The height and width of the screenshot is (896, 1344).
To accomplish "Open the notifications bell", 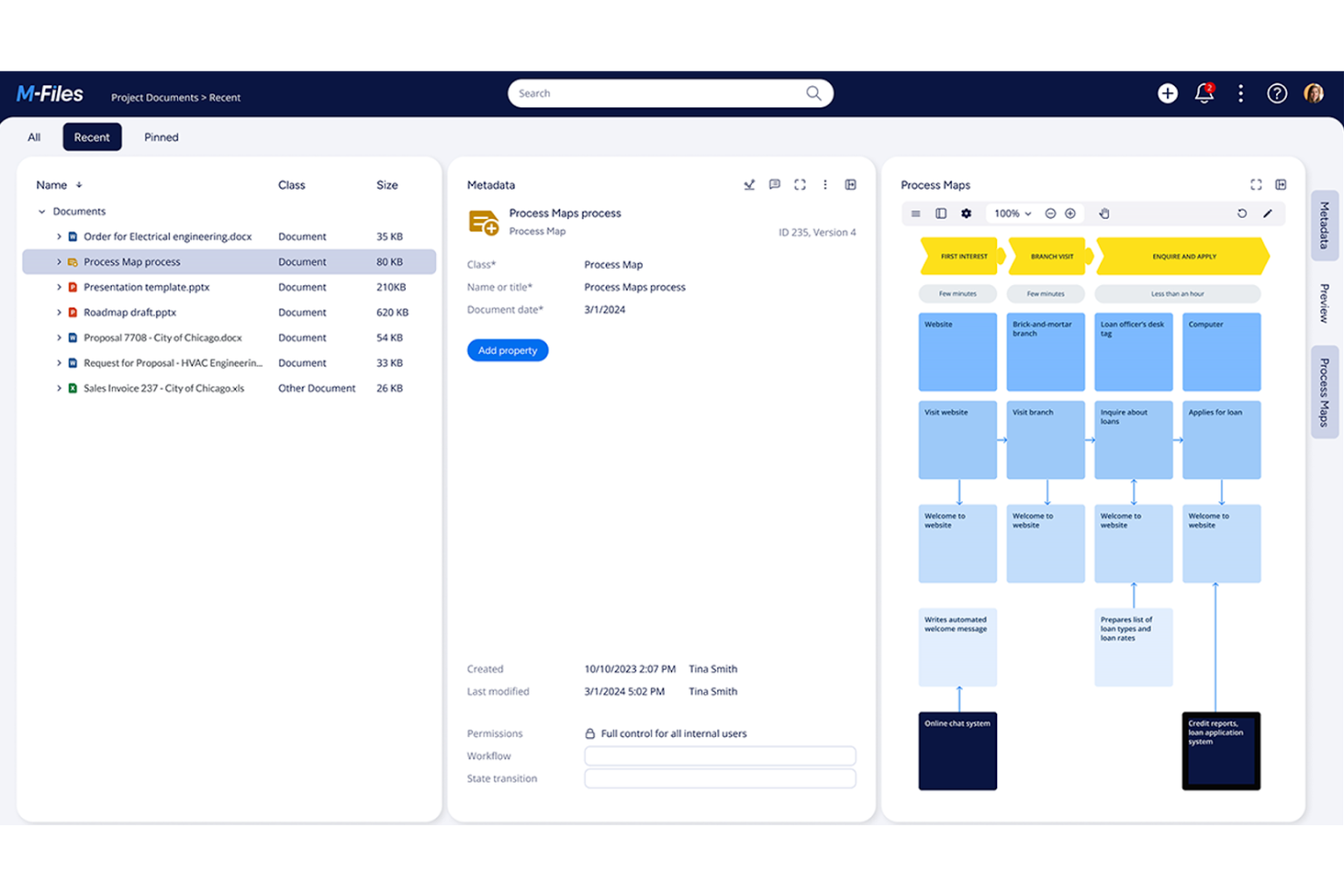I will [1204, 93].
